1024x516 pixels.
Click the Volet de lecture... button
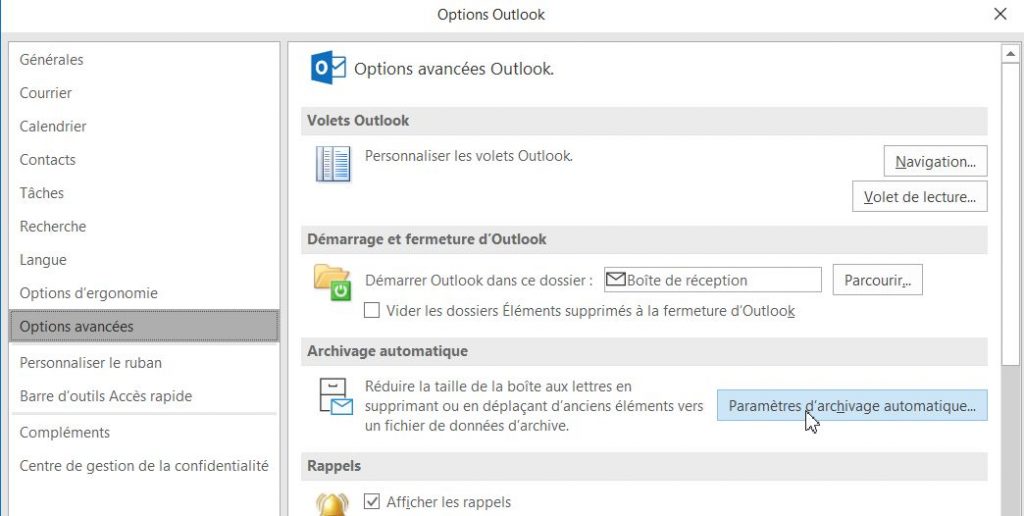(x=919, y=197)
